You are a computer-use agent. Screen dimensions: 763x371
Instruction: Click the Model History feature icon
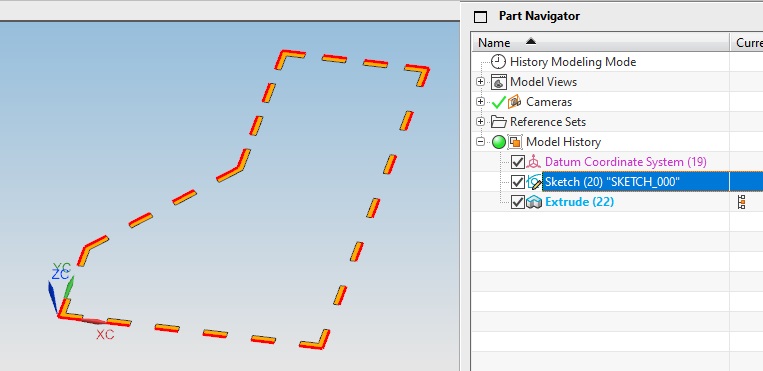click(515, 142)
